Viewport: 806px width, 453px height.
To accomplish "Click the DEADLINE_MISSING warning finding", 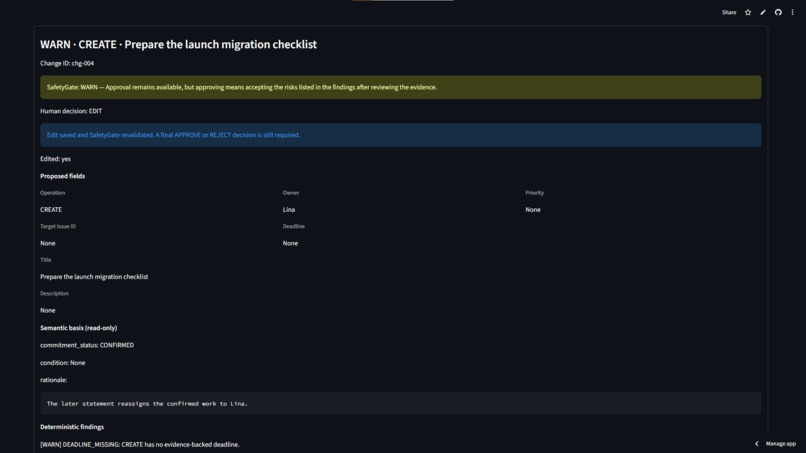I will [x=140, y=444].
